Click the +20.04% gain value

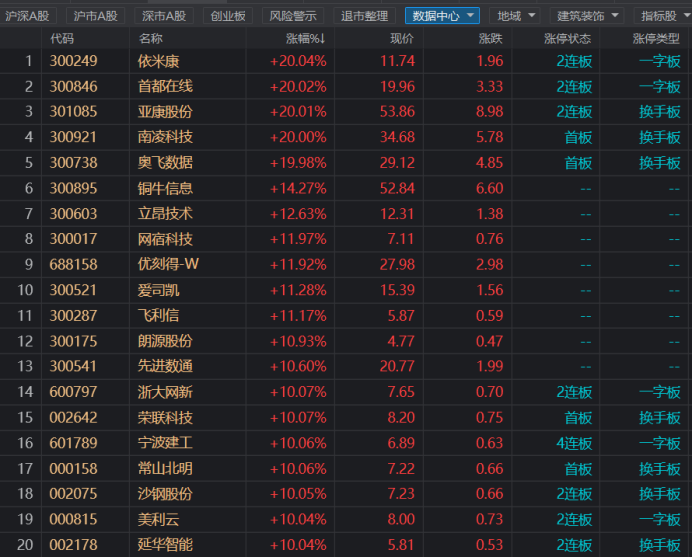pyautogui.click(x=298, y=61)
